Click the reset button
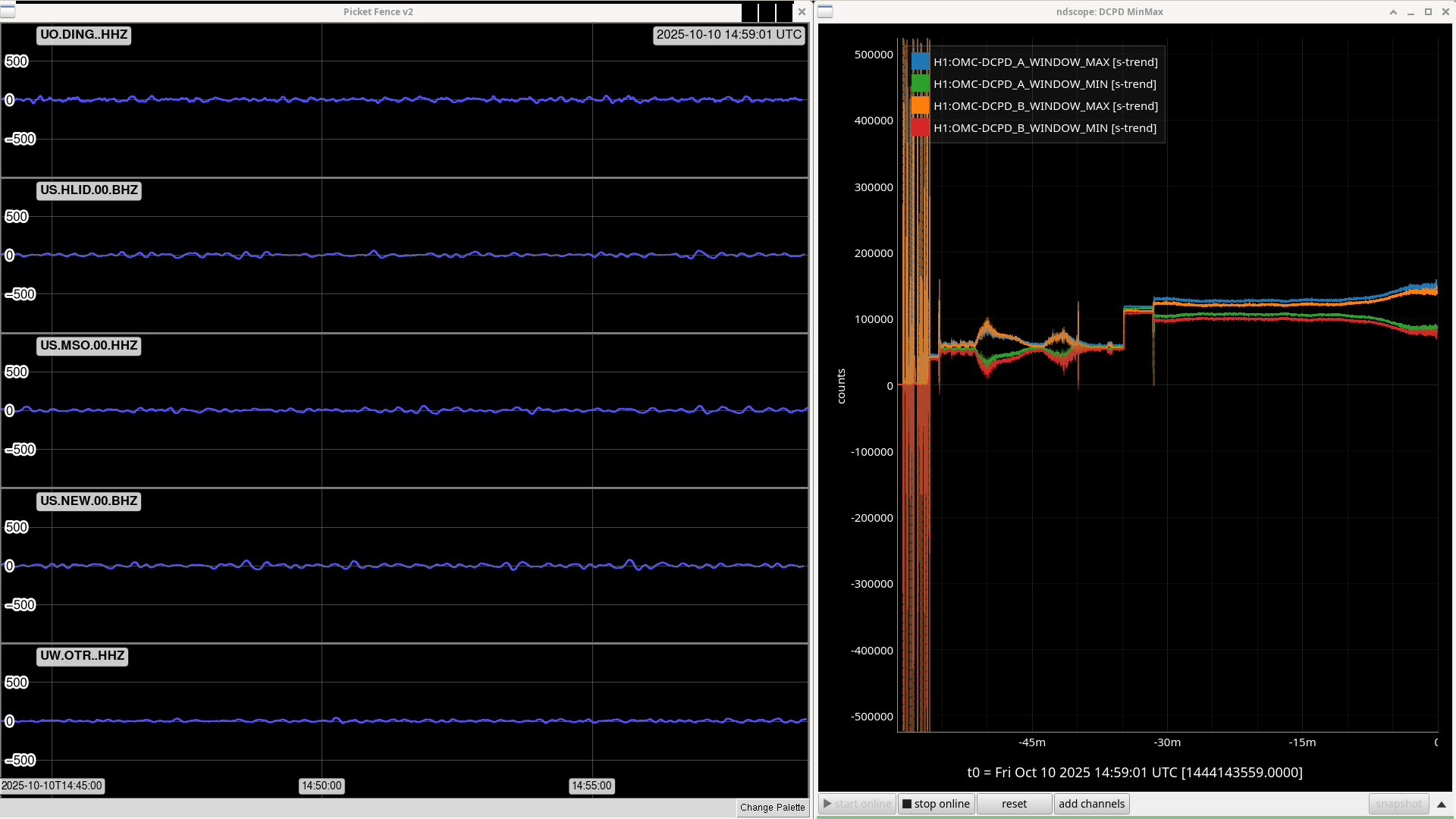Viewport: 1456px width, 819px height. 1014,804
